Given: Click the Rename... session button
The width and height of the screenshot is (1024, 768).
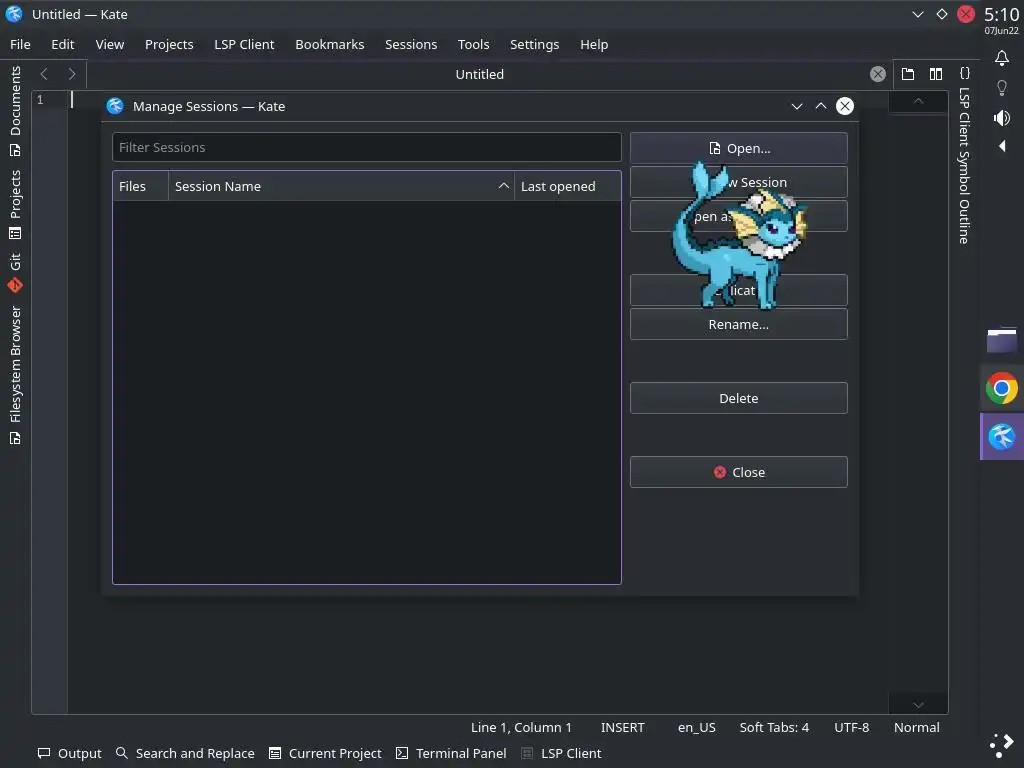Looking at the screenshot, I should (x=739, y=324).
